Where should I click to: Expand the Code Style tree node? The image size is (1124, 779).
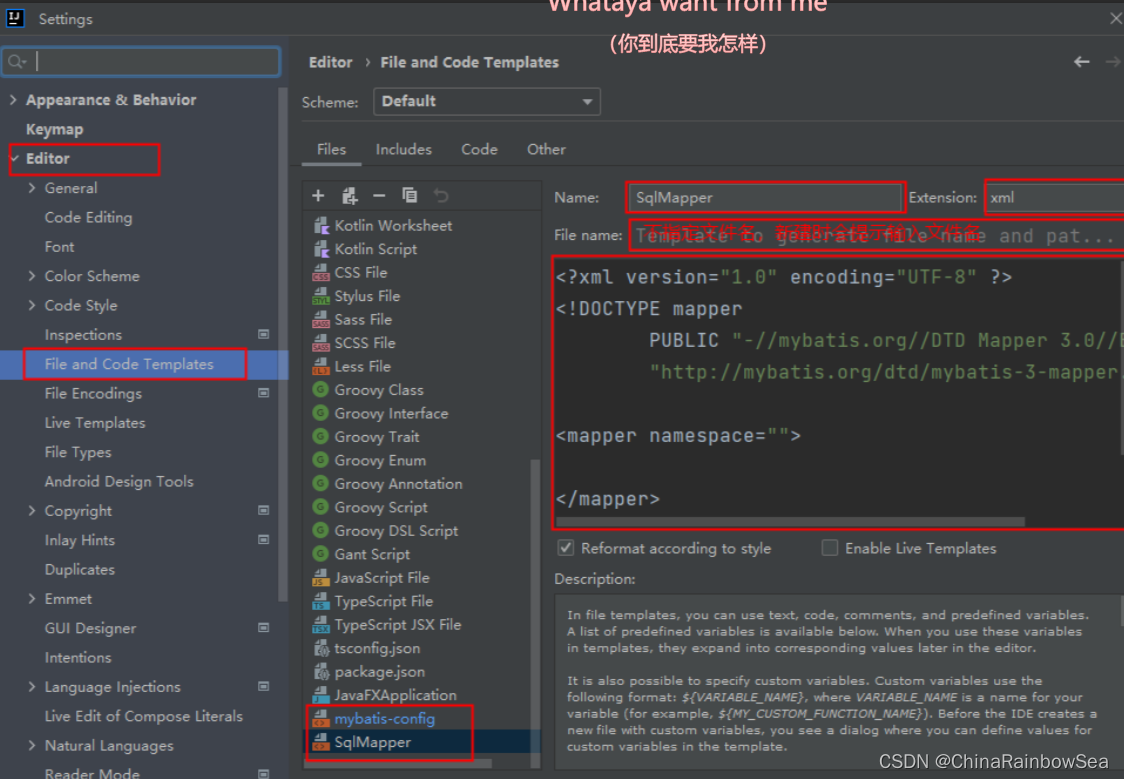(x=33, y=306)
